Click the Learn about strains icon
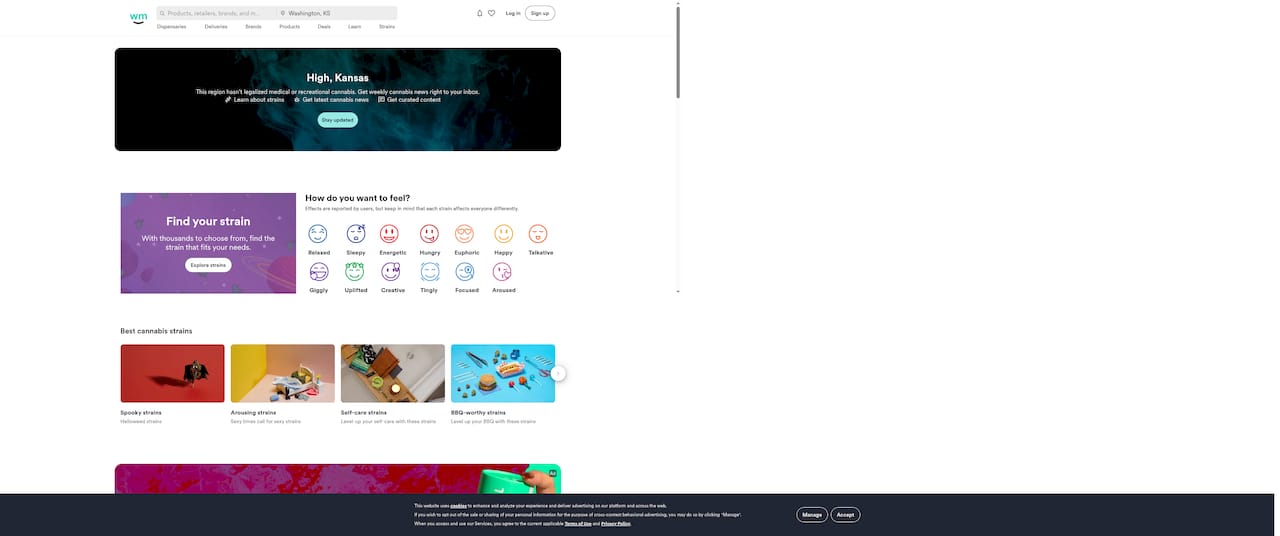This screenshot has height=536, width=1280. pyautogui.click(x=228, y=100)
